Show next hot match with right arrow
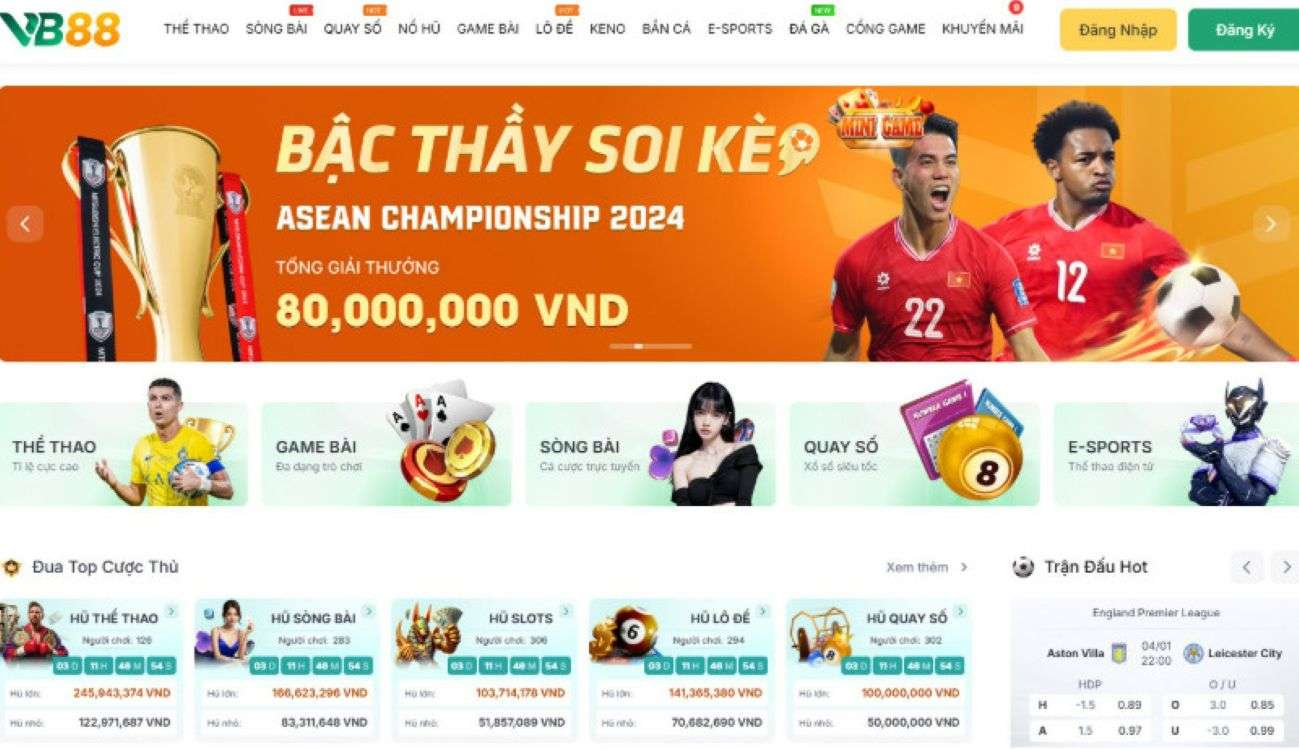This screenshot has height=750, width=1299. [x=1285, y=567]
